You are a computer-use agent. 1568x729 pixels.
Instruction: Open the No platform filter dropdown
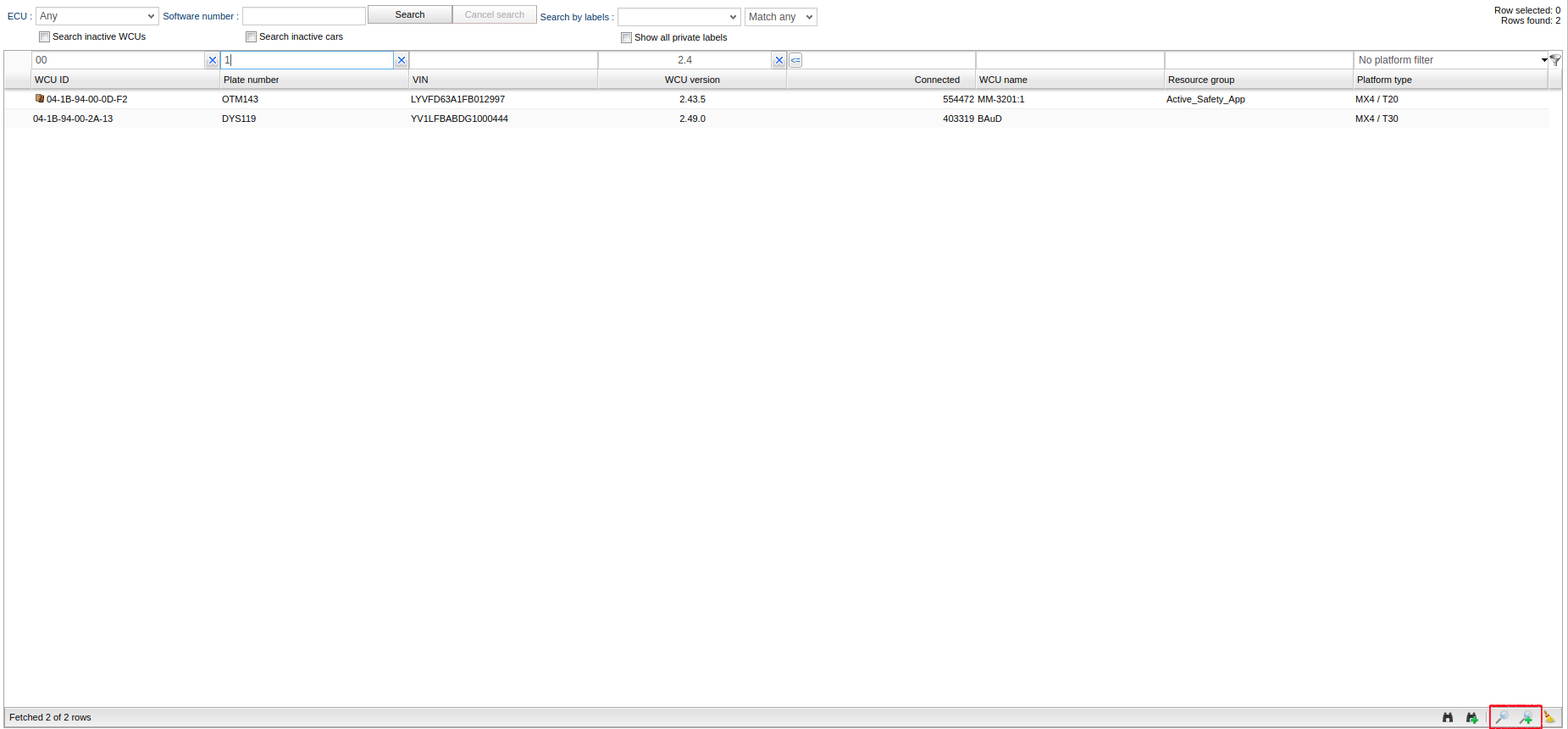click(1451, 60)
